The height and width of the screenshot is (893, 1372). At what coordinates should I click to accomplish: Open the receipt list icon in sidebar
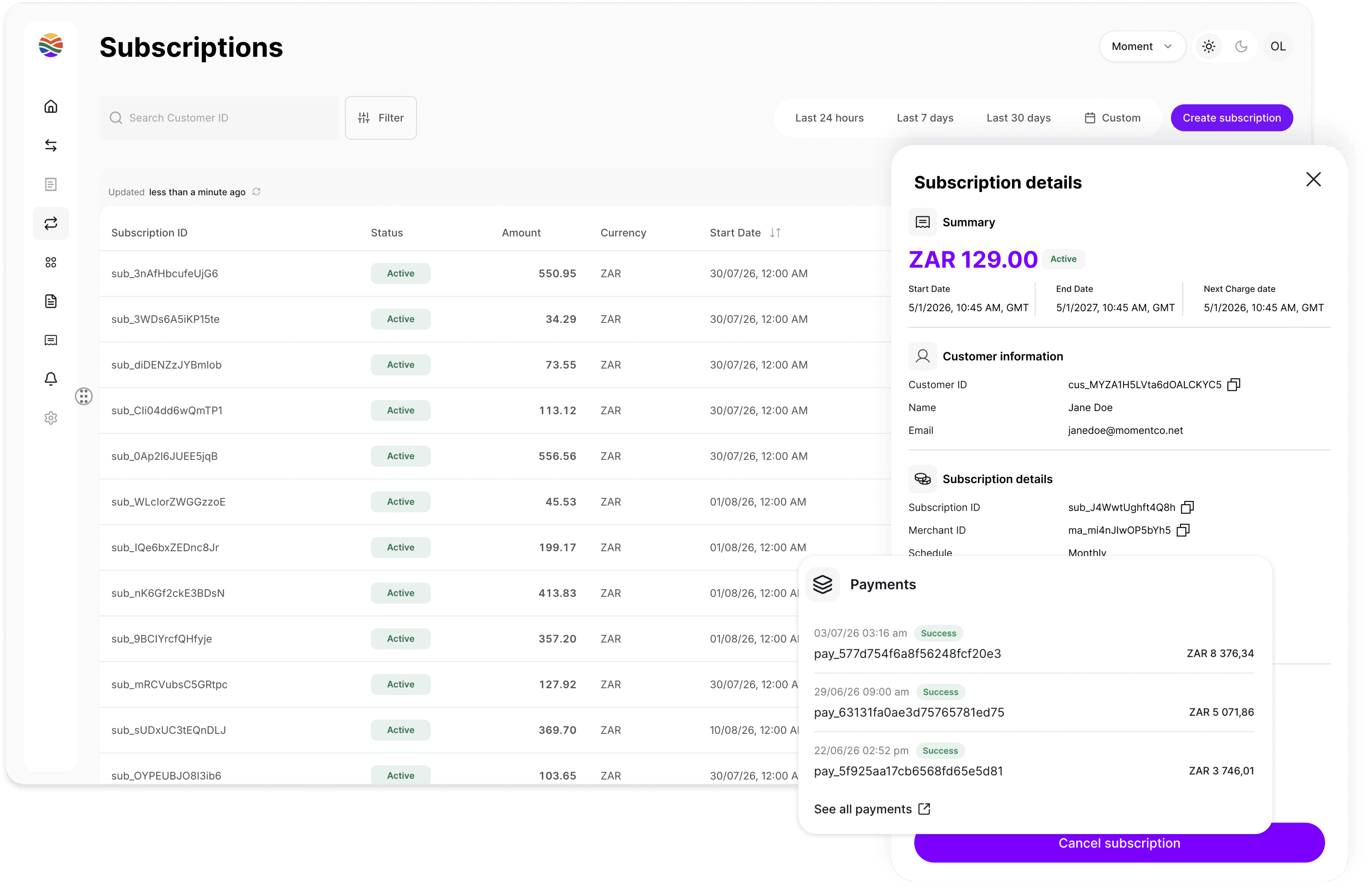coord(51,185)
